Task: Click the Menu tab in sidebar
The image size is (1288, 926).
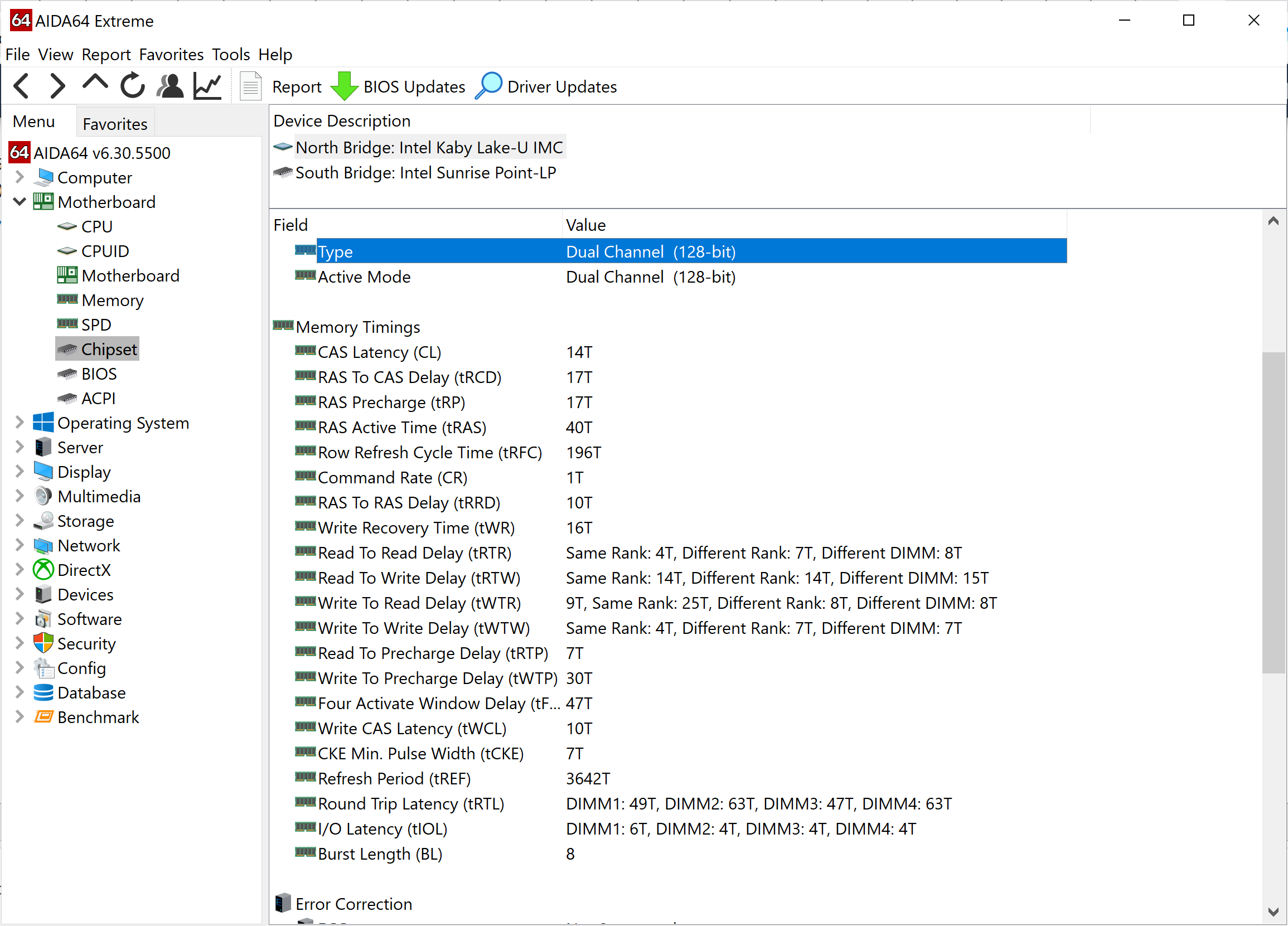Action: click(x=36, y=122)
